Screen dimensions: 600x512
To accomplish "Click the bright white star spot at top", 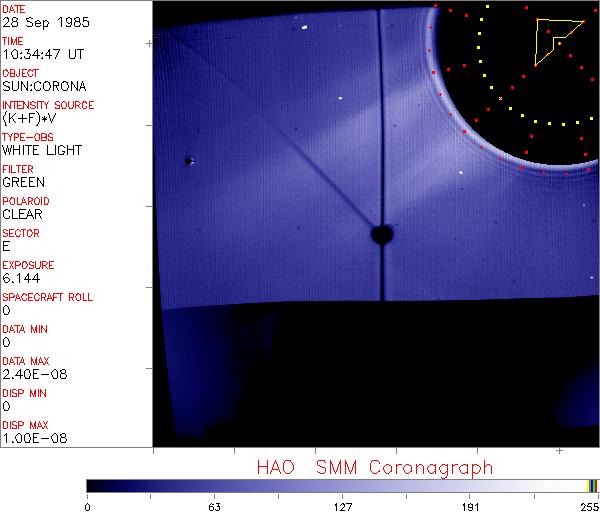I will (303, 29).
